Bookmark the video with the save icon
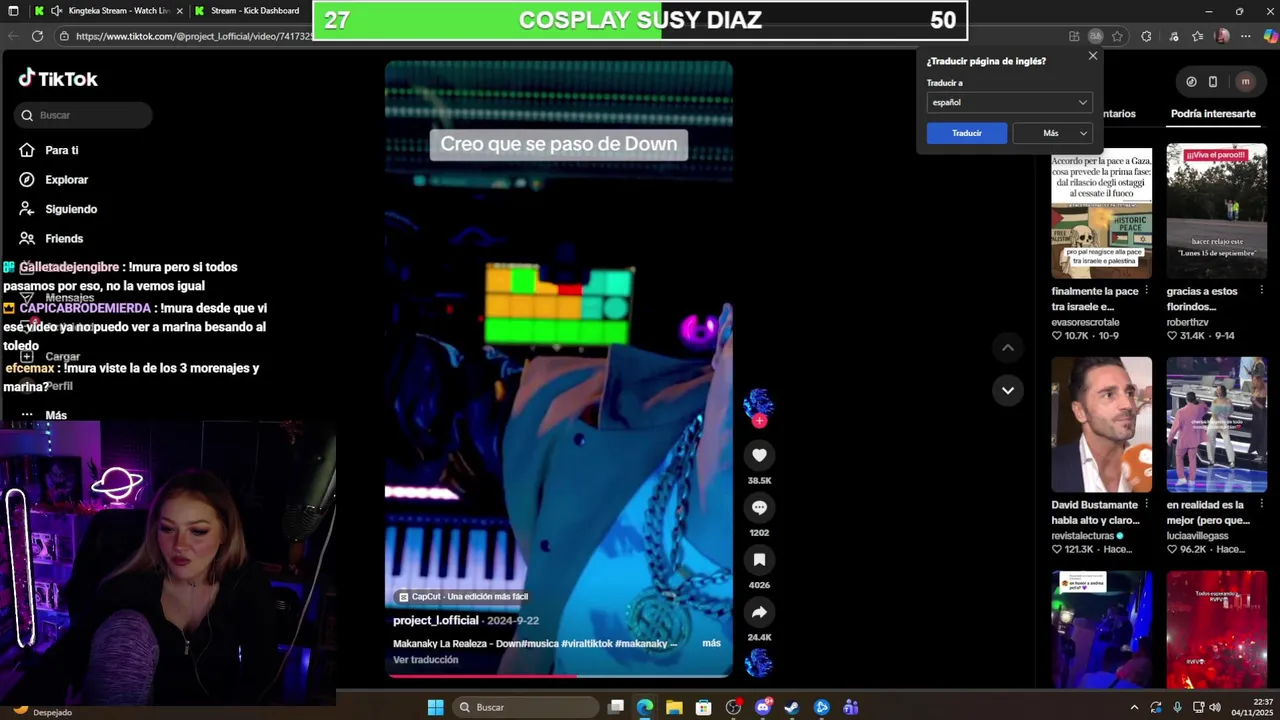 pos(759,560)
